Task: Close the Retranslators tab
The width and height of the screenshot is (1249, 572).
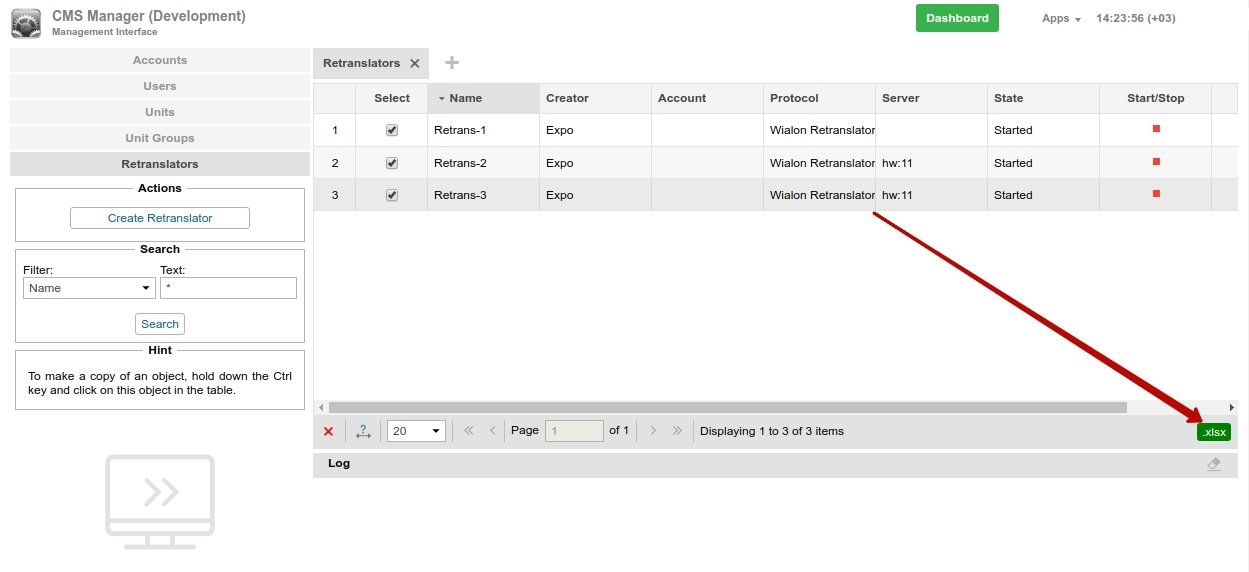Action: (x=415, y=63)
